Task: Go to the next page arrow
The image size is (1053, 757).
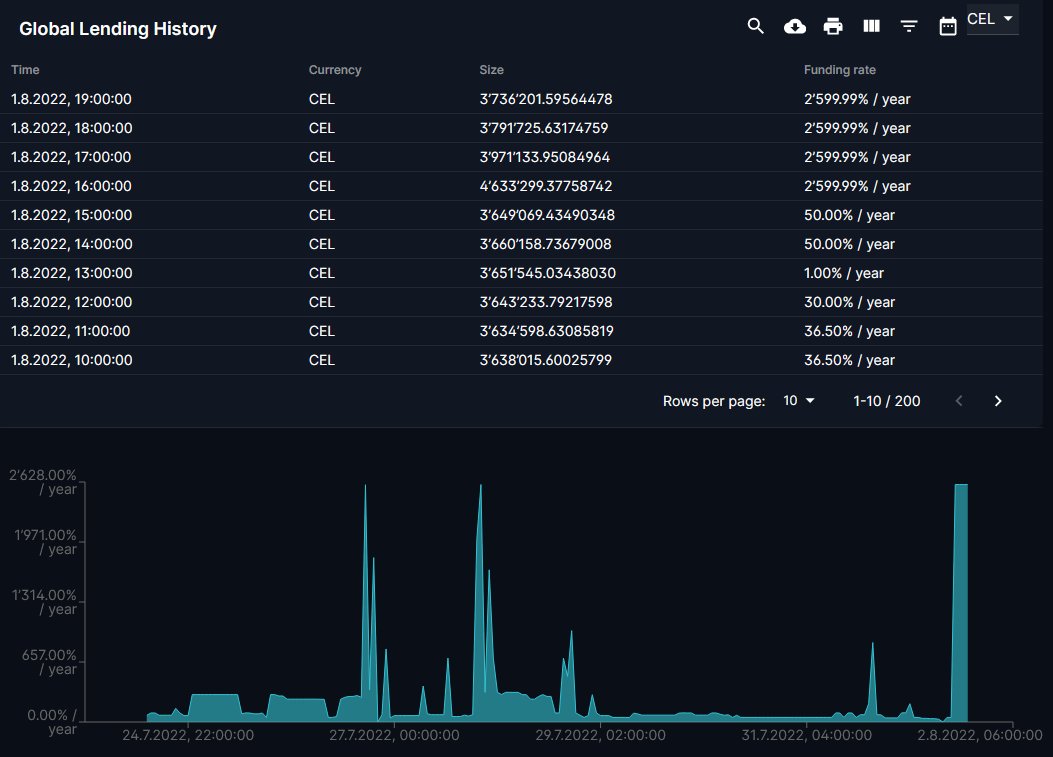Action: [998, 401]
